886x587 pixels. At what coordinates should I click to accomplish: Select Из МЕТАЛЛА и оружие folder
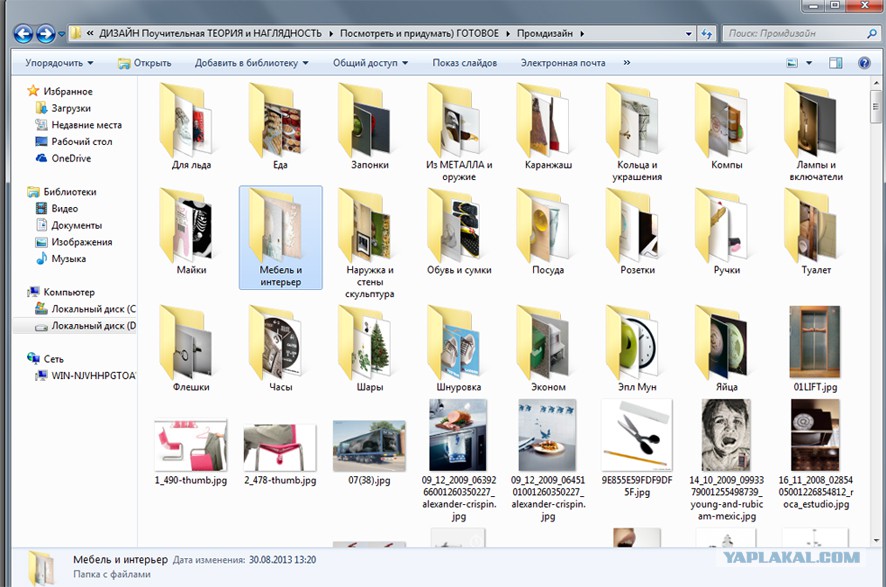459,132
